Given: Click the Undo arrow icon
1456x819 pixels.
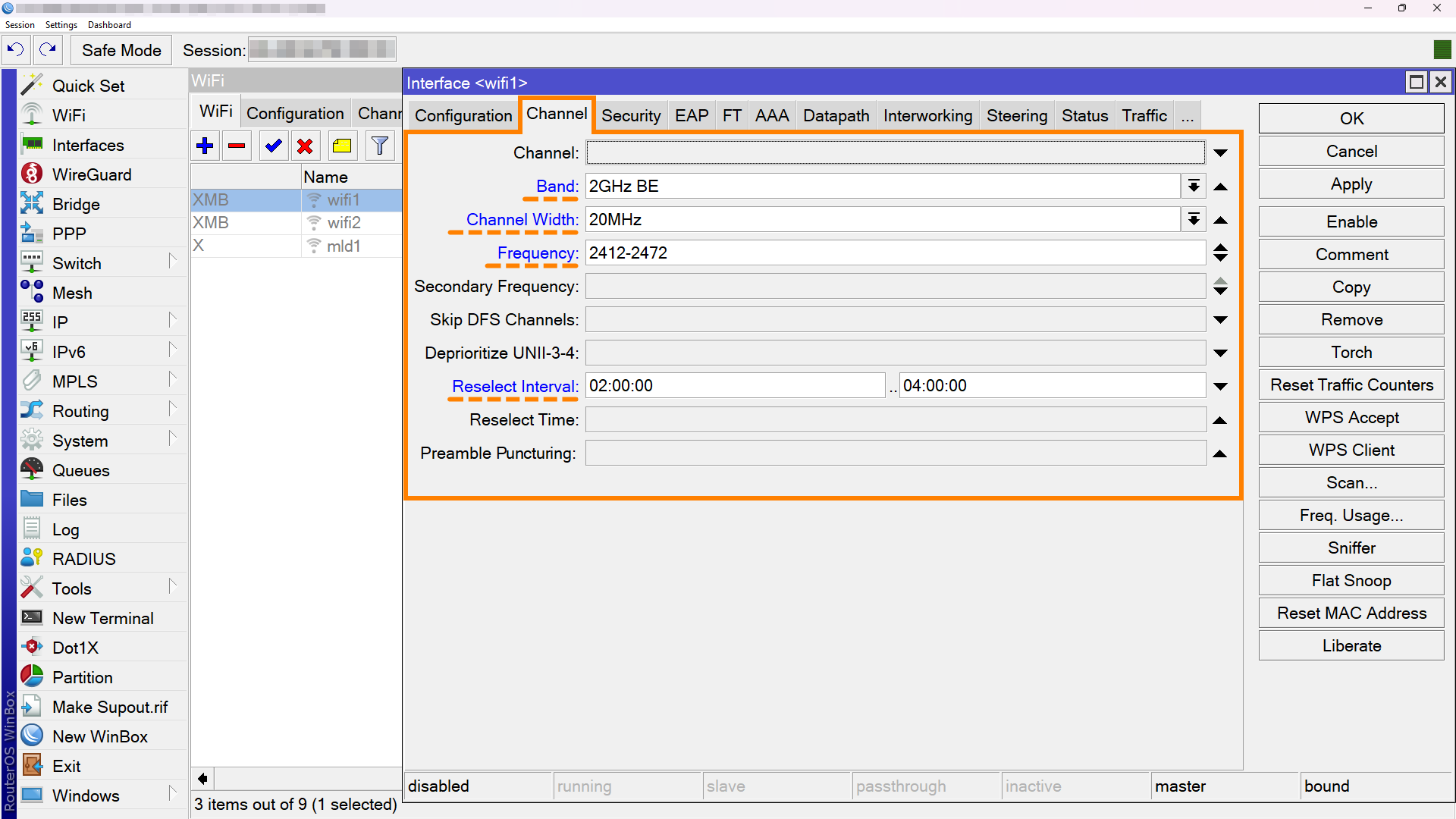Looking at the screenshot, I should [15, 50].
